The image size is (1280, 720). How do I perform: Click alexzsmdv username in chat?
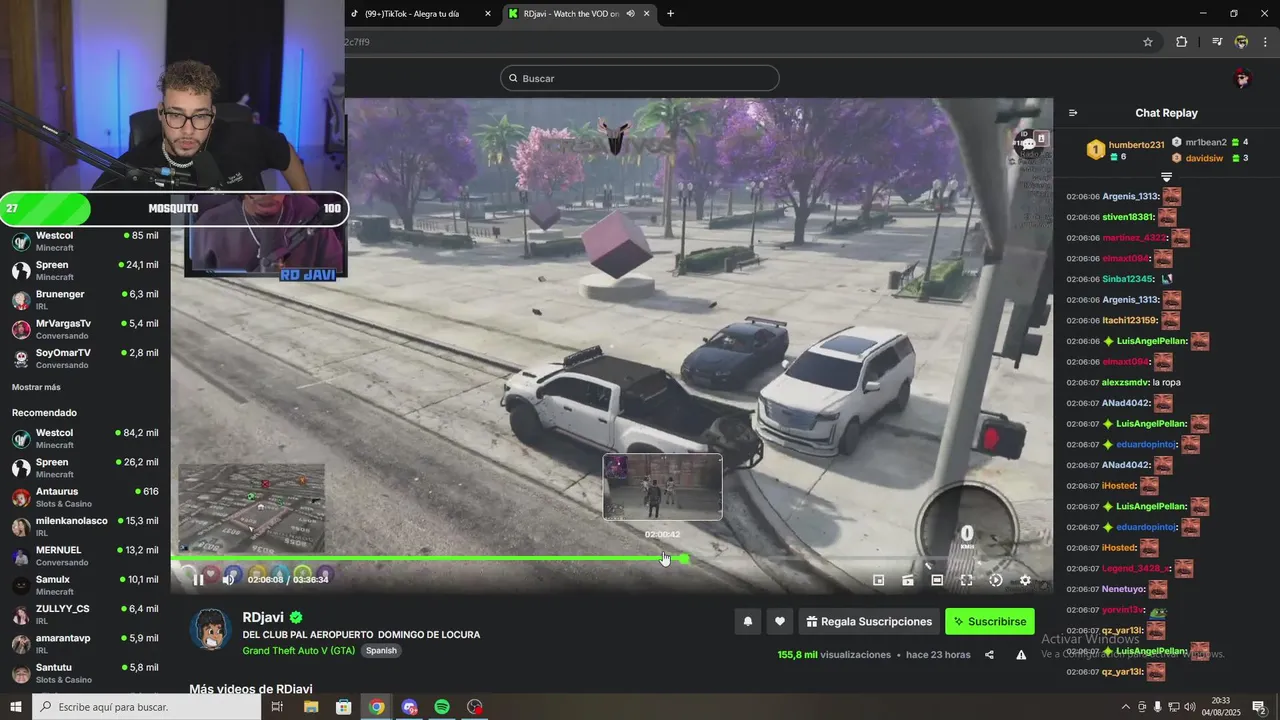1125,383
